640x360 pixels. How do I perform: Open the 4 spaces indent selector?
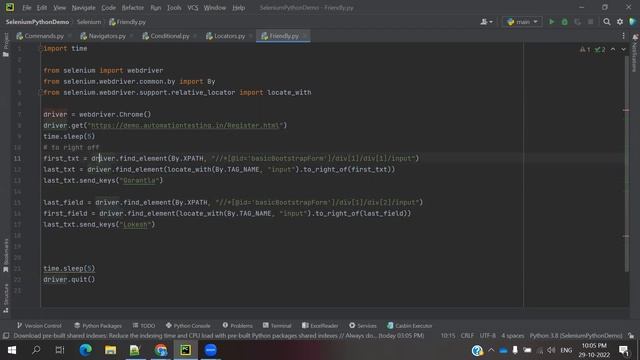pos(512,336)
